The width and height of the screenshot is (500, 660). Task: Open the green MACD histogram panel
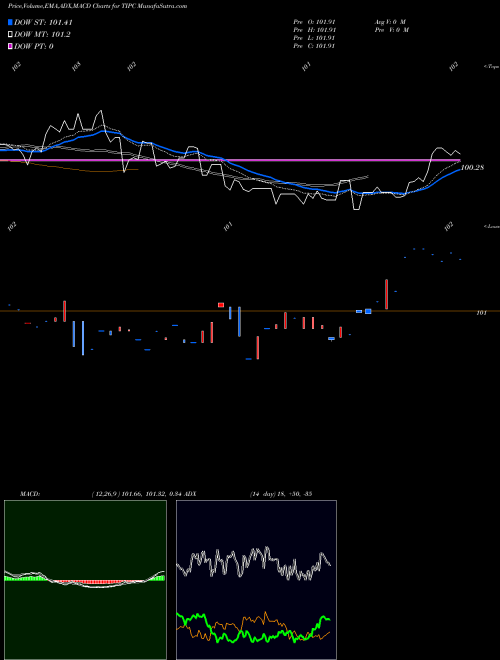pos(85,580)
